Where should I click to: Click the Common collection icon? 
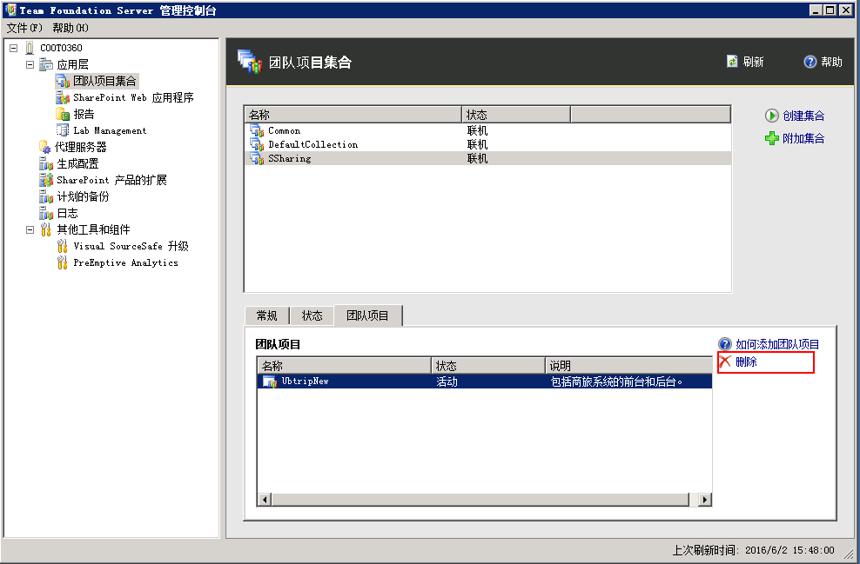tap(257, 131)
